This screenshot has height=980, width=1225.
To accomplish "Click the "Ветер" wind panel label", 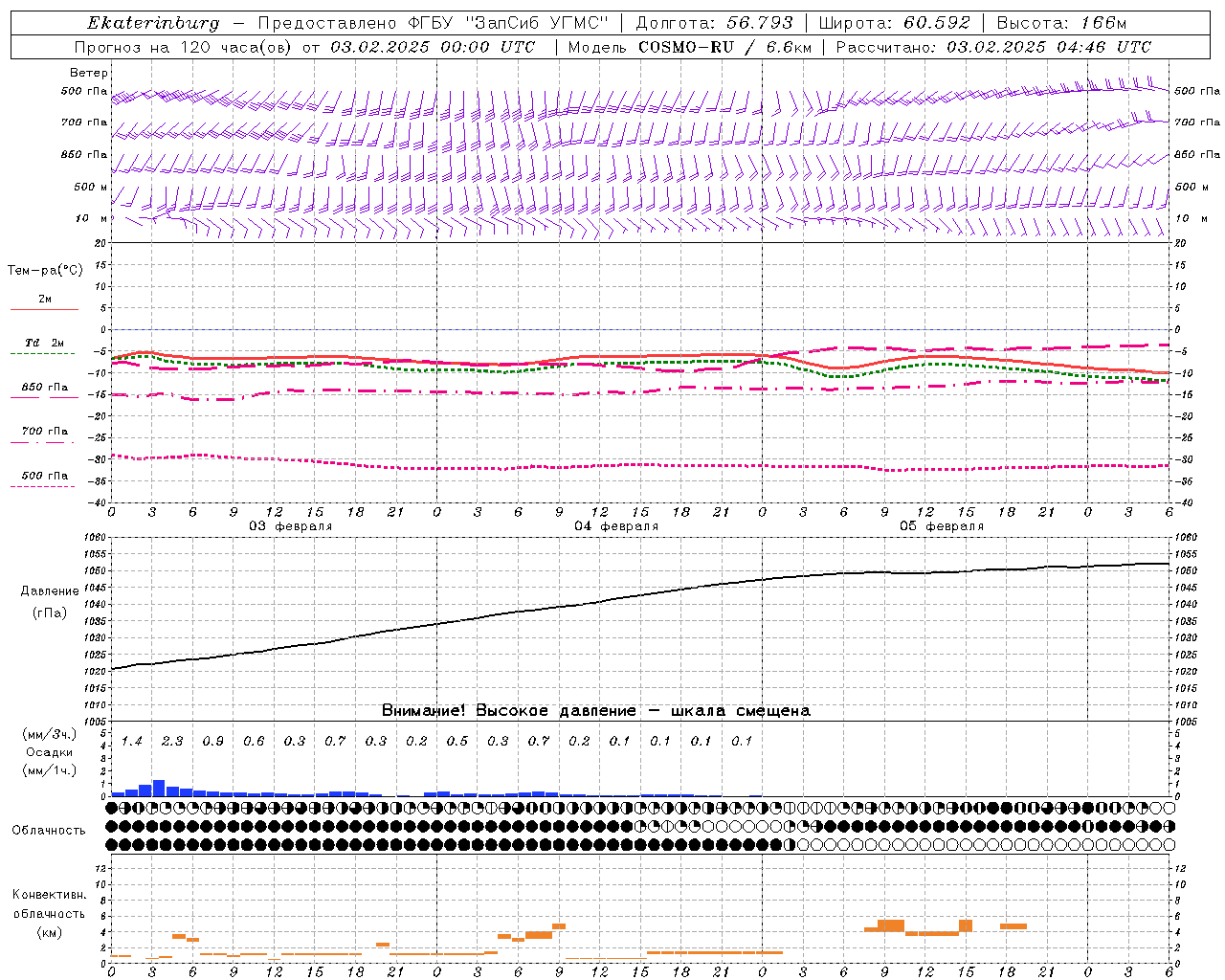I will (x=89, y=73).
